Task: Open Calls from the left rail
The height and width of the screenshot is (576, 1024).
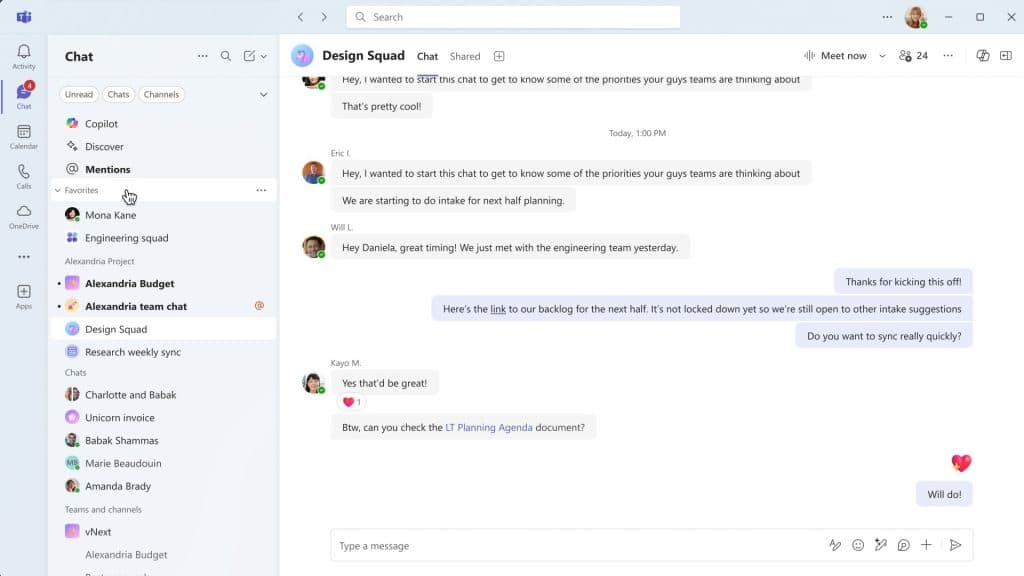Action: (24, 176)
